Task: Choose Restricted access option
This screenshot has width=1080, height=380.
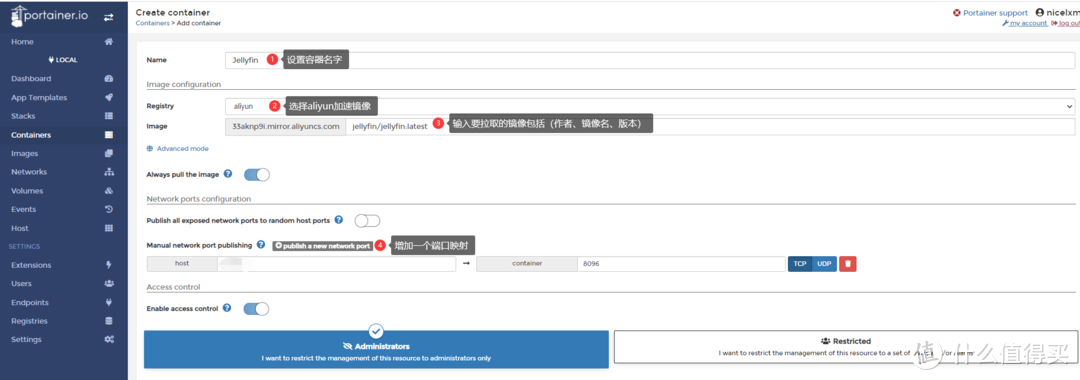Action: [846, 347]
